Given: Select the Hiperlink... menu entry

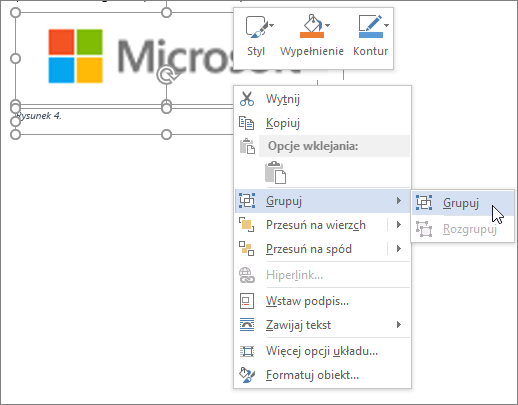Looking at the screenshot, I should point(322,275).
